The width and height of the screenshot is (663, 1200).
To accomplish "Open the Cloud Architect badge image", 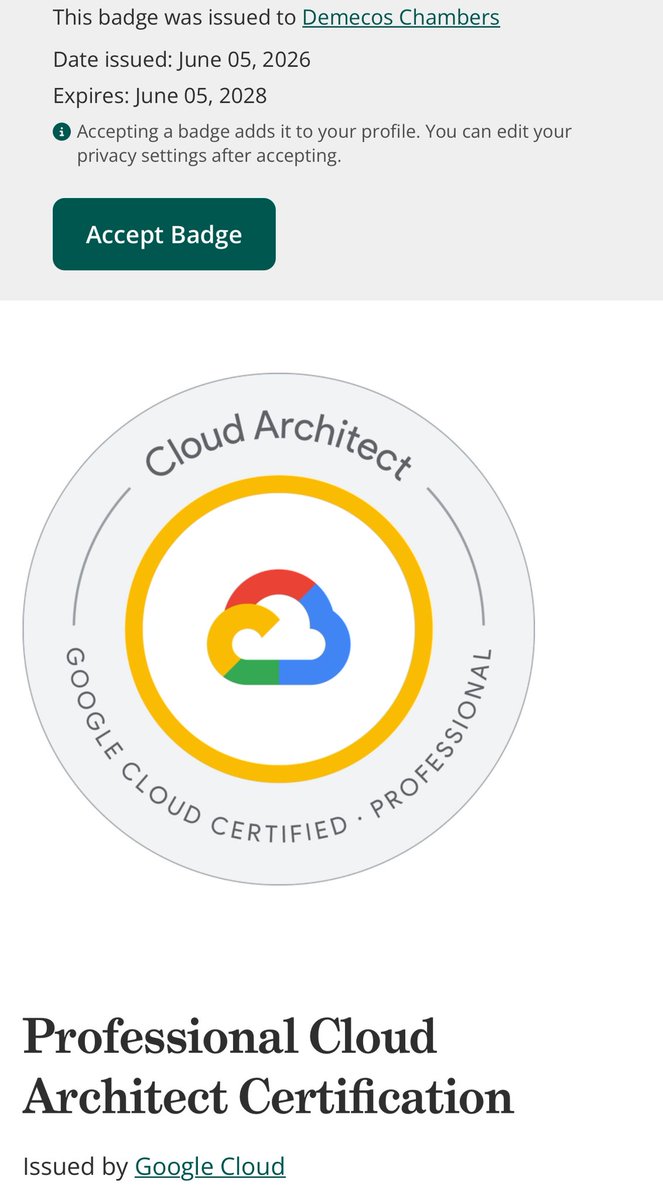I will pos(279,629).
